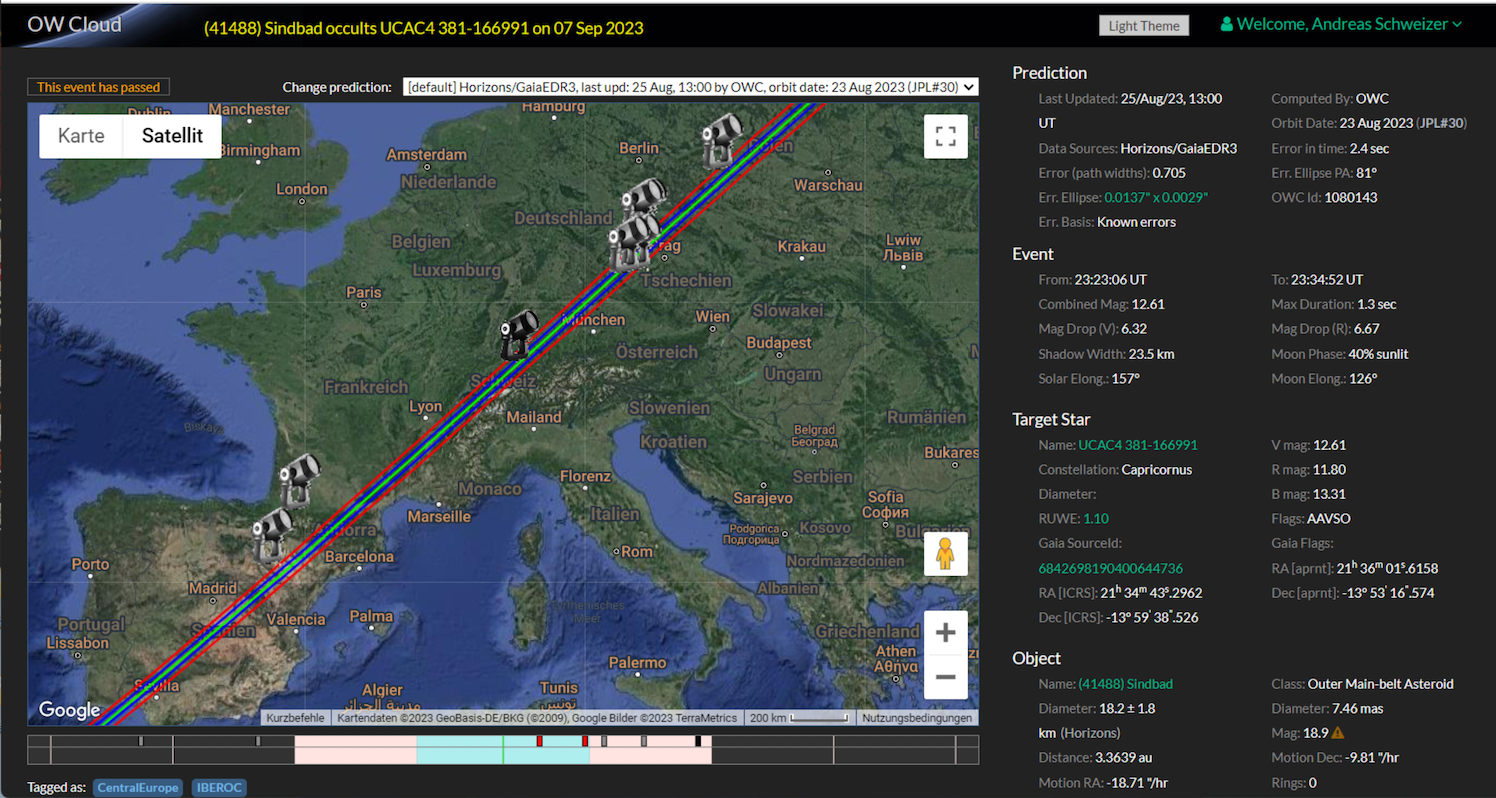Pick up the Street View pegman
Screen dimensions: 1496x798
click(x=945, y=554)
